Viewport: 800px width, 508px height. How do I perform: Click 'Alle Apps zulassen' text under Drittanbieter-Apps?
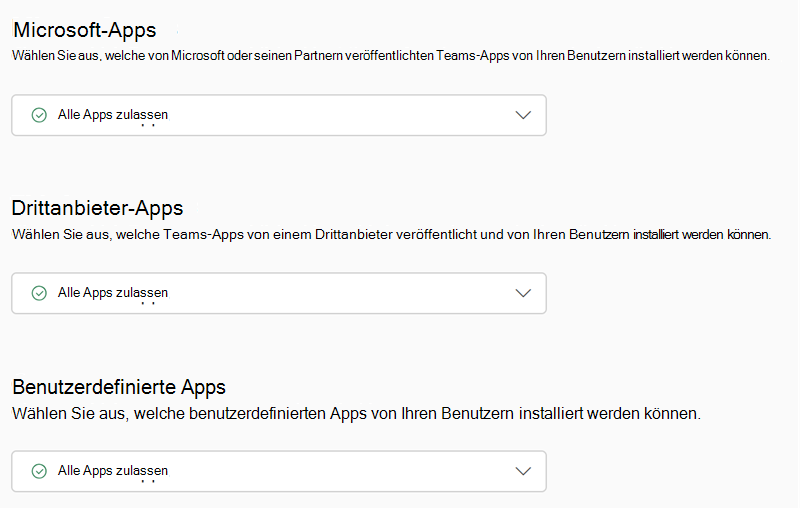click(x=113, y=293)
